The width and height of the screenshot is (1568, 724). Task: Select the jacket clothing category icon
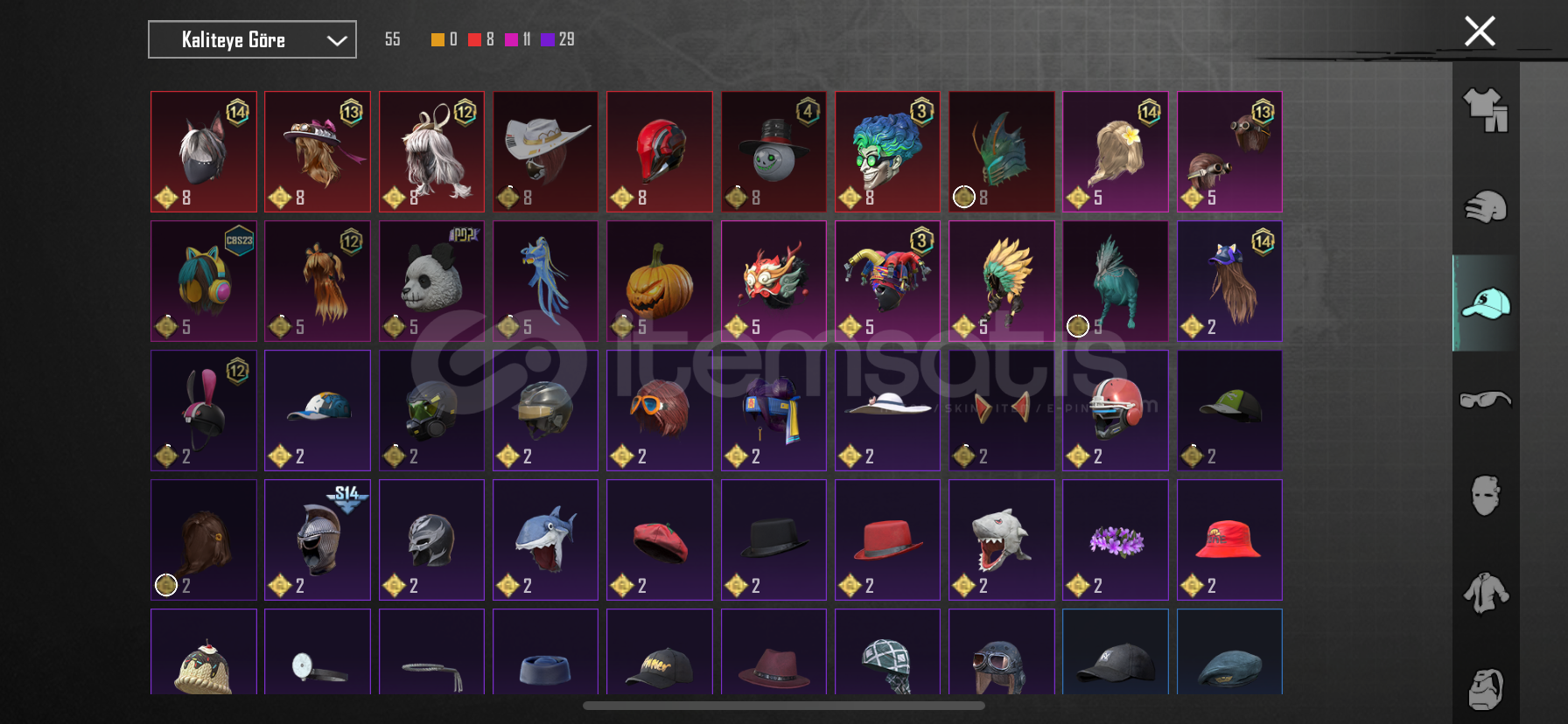(1486, 593)
